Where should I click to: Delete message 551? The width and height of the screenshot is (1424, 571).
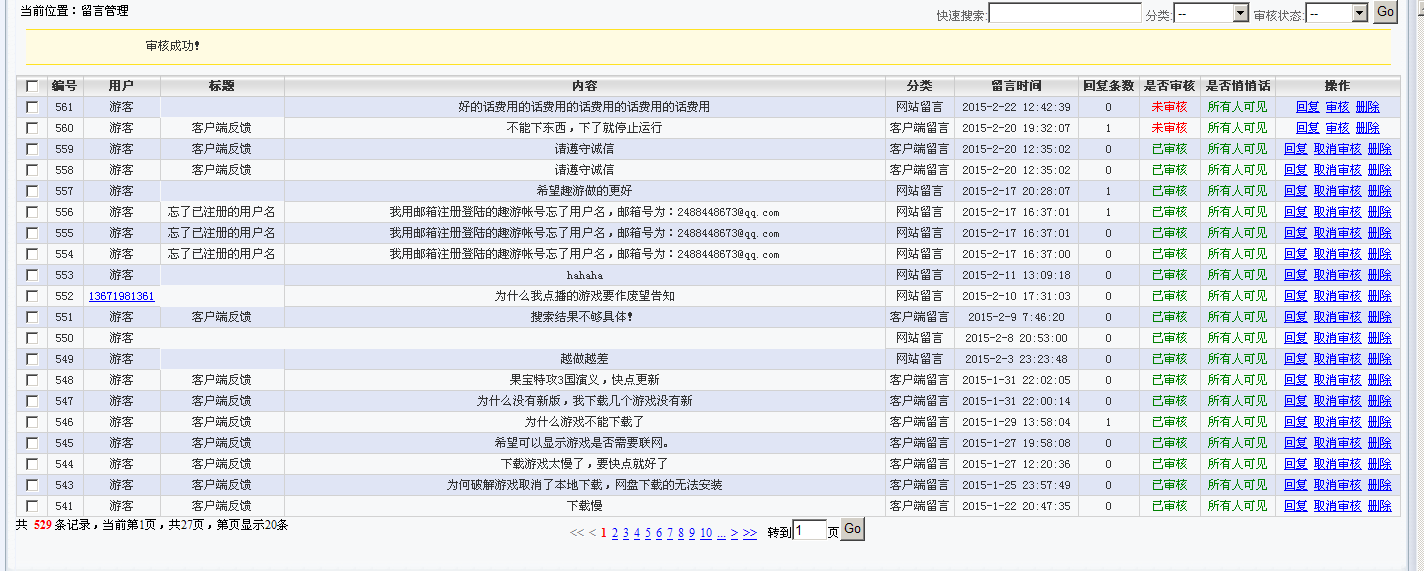[1379, 317]
